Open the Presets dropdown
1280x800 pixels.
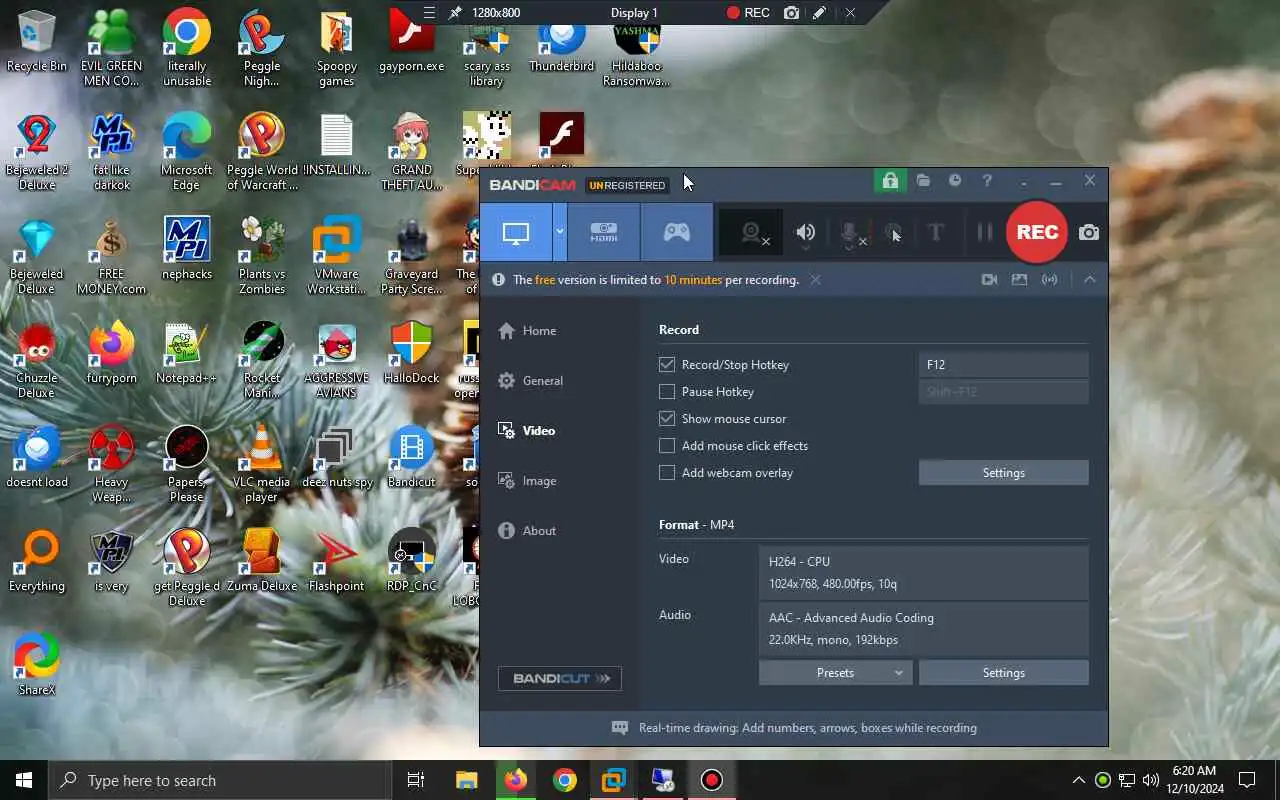coord(835,673)
